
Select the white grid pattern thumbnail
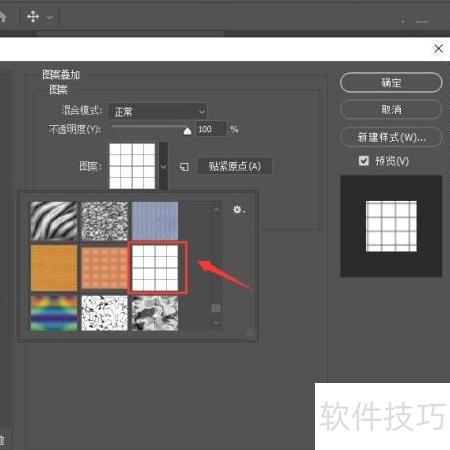click(155, 268)
